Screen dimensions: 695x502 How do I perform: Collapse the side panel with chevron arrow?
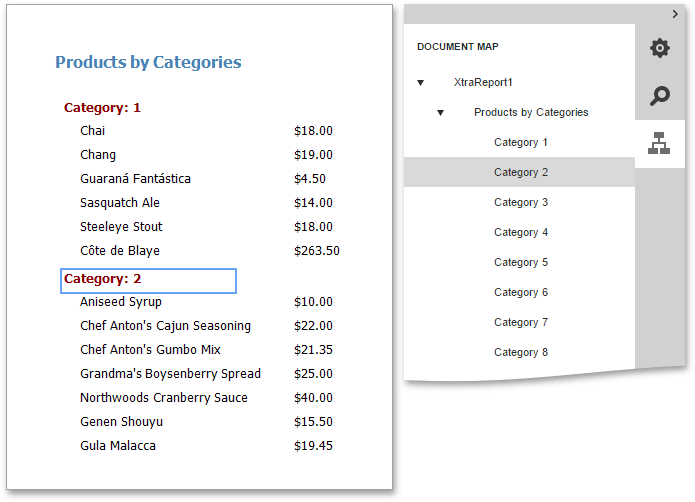click(x=675, y=14)
